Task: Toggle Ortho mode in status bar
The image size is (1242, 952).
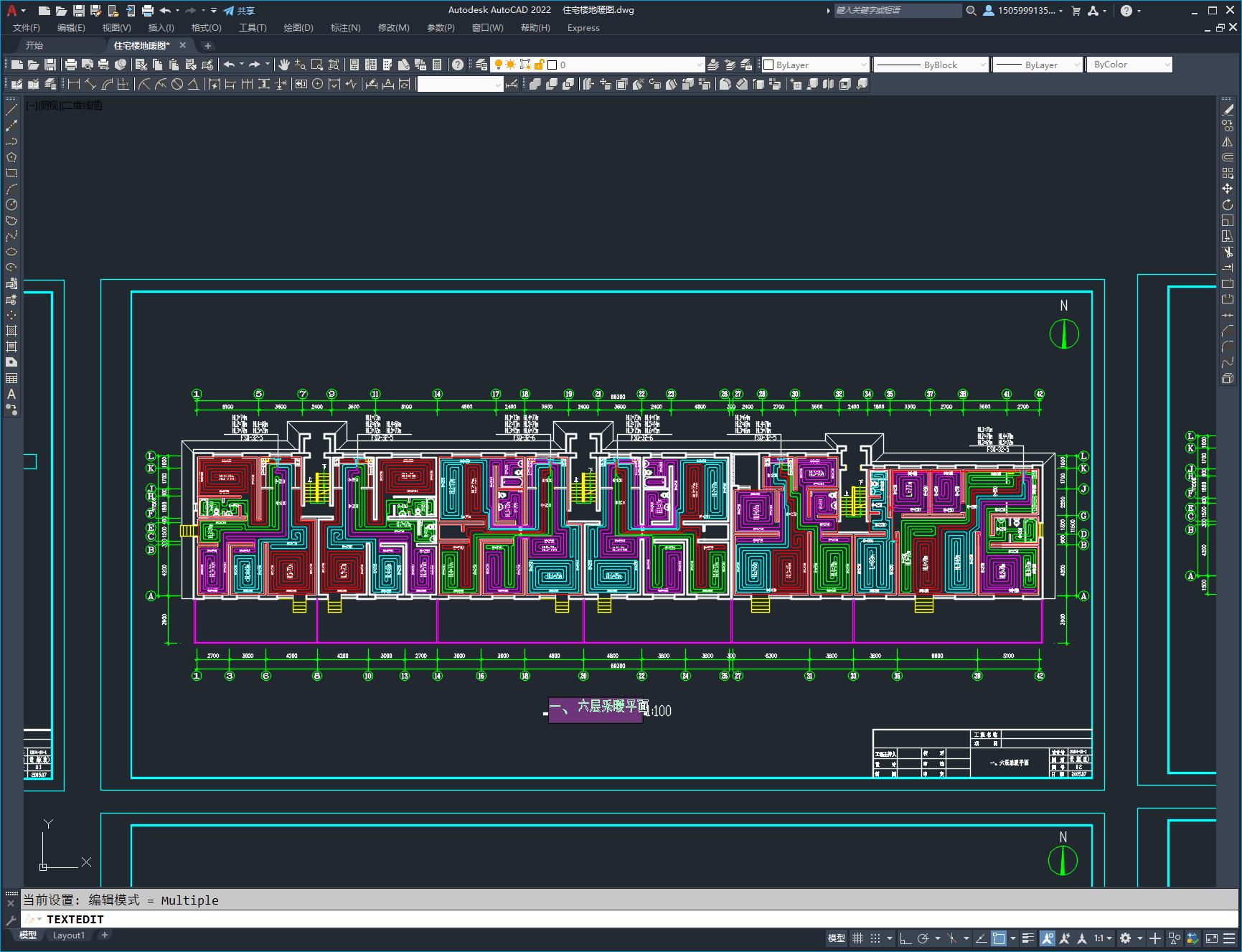Action: pyautogui.click(x=905, y=938)
